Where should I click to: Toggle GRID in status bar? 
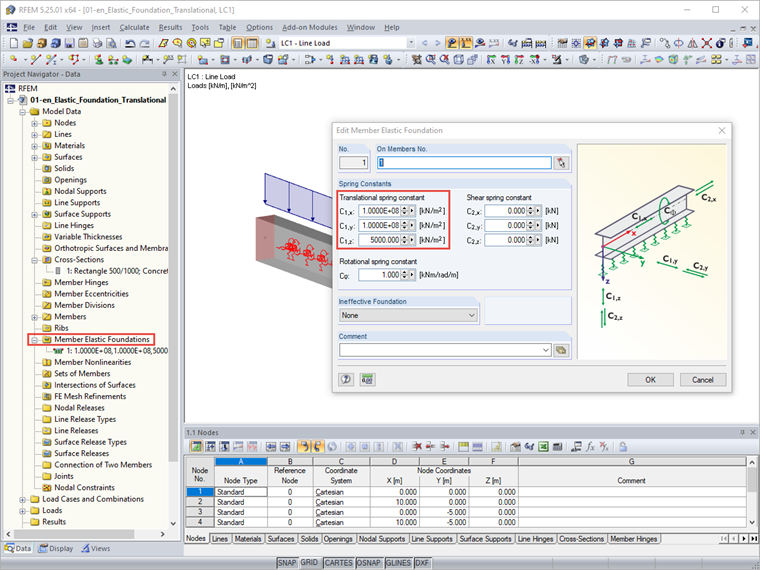tap(309, 563)
